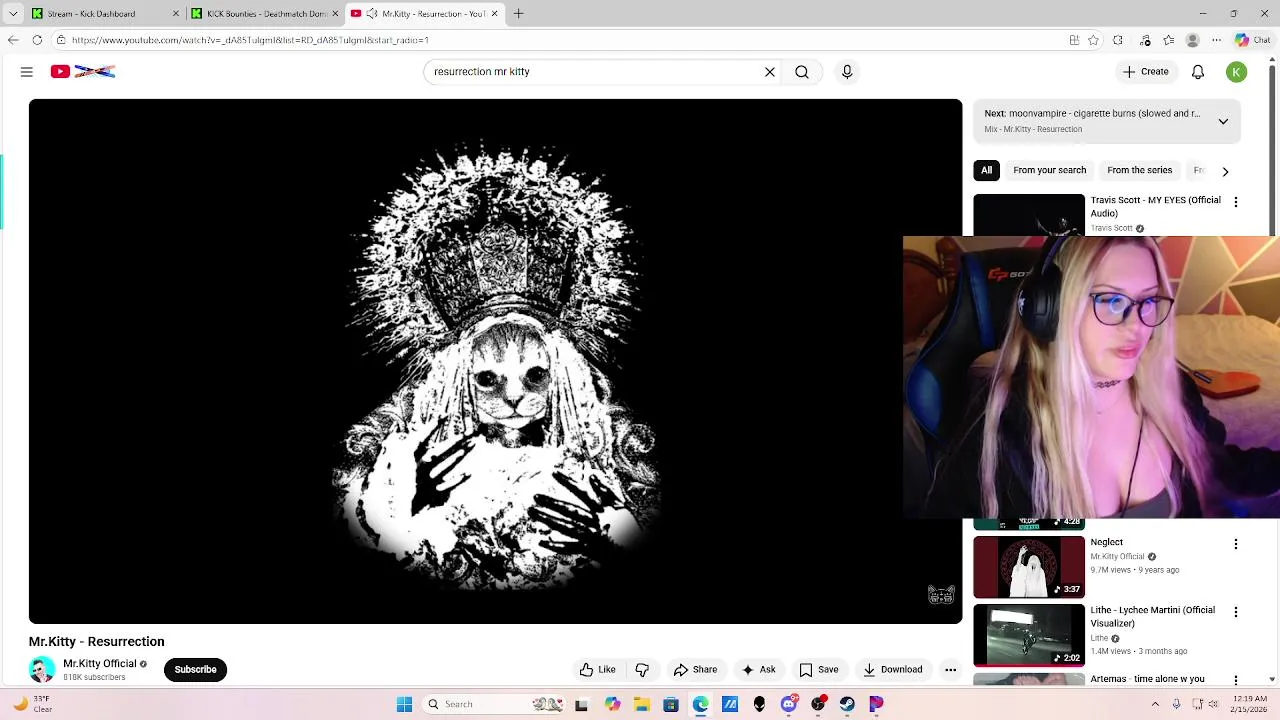The width and height of the screenshot is (1280, 720).
Task: Select the Mr.Kitty - Resurrection tab
Action: pyautogui.click(x=425, y=13)
